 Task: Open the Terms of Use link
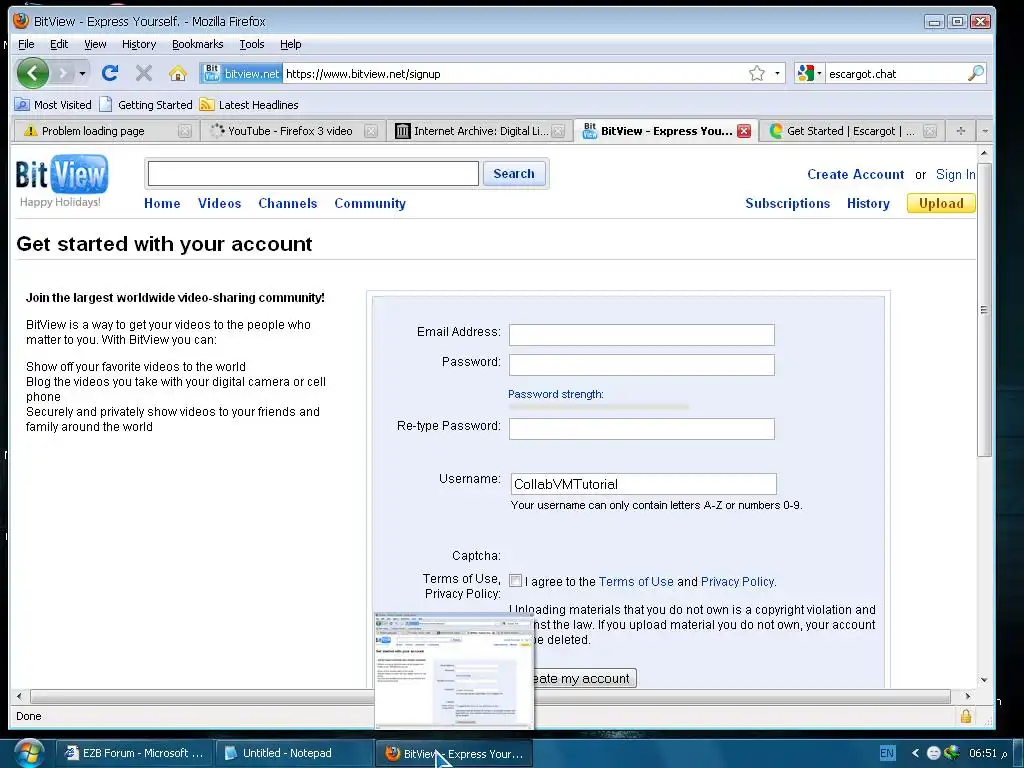(x=636, y=581)
